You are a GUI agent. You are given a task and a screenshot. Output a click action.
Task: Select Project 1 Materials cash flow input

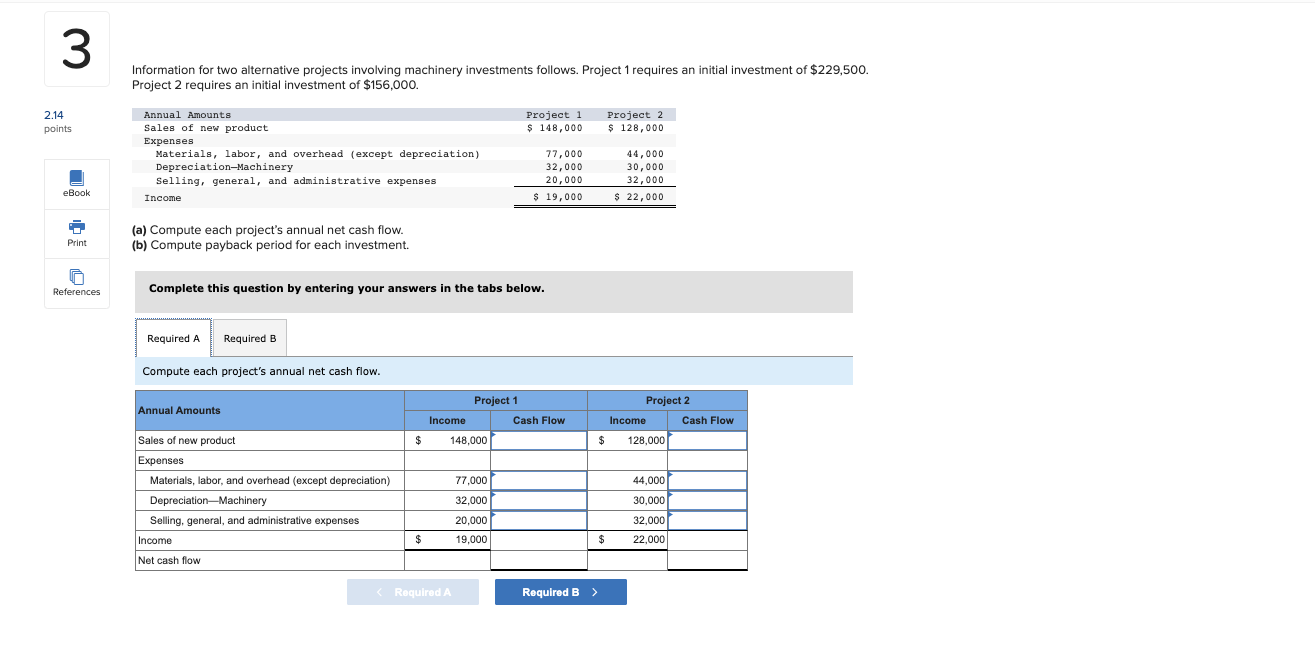(x=538, y=480)
